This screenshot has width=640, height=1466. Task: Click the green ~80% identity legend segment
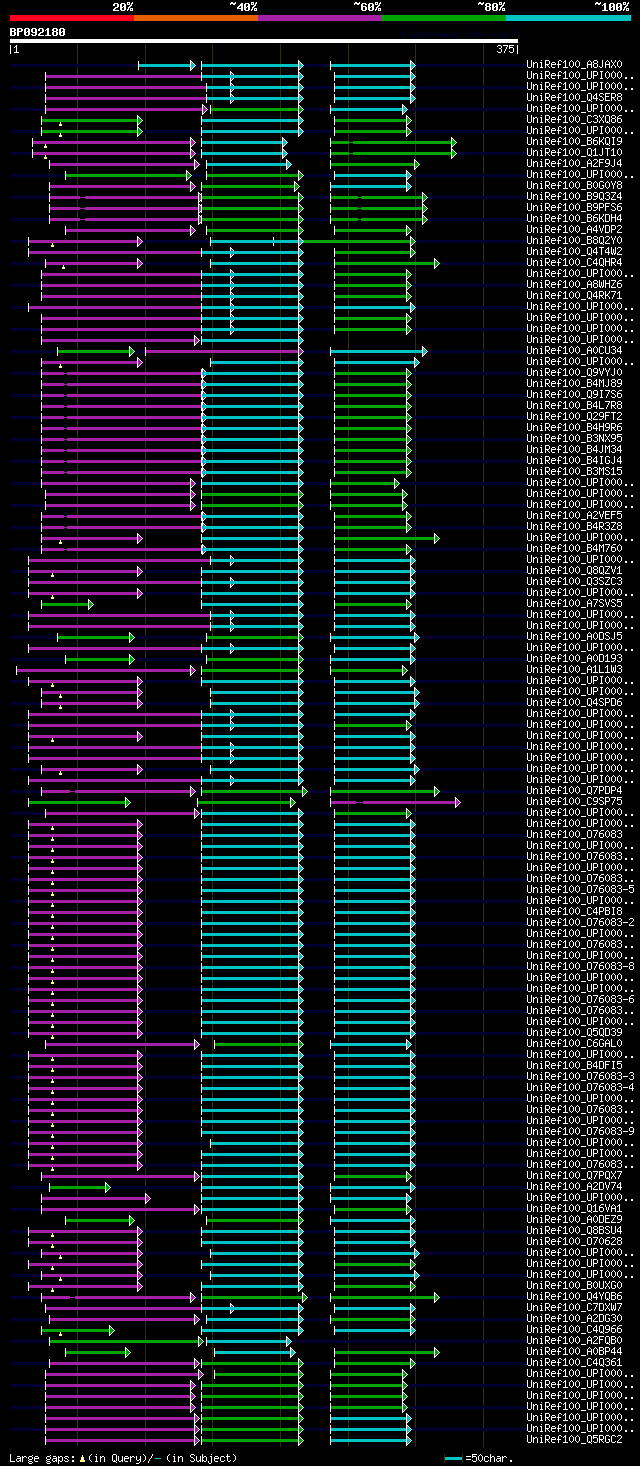(x=444, y=18)
